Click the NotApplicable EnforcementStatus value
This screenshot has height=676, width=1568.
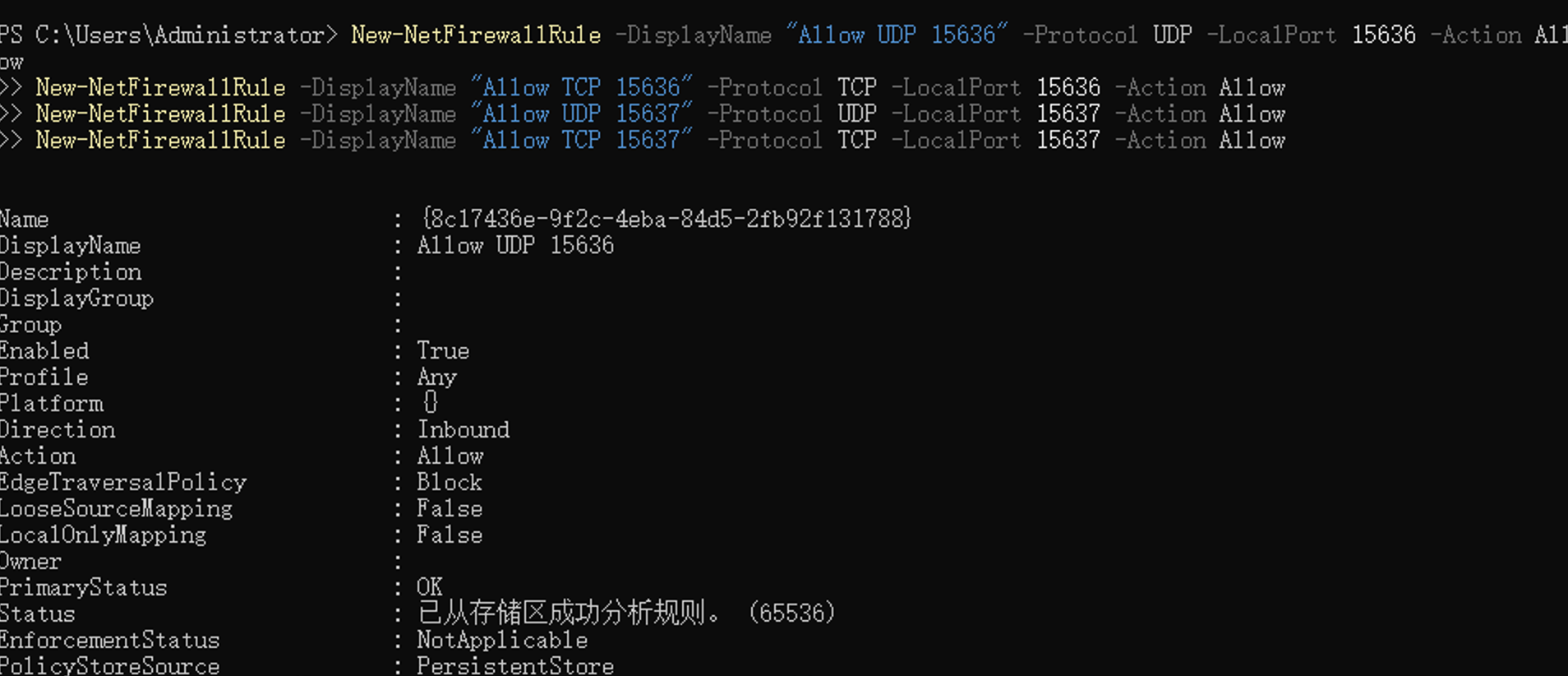[x=502, y=640]
